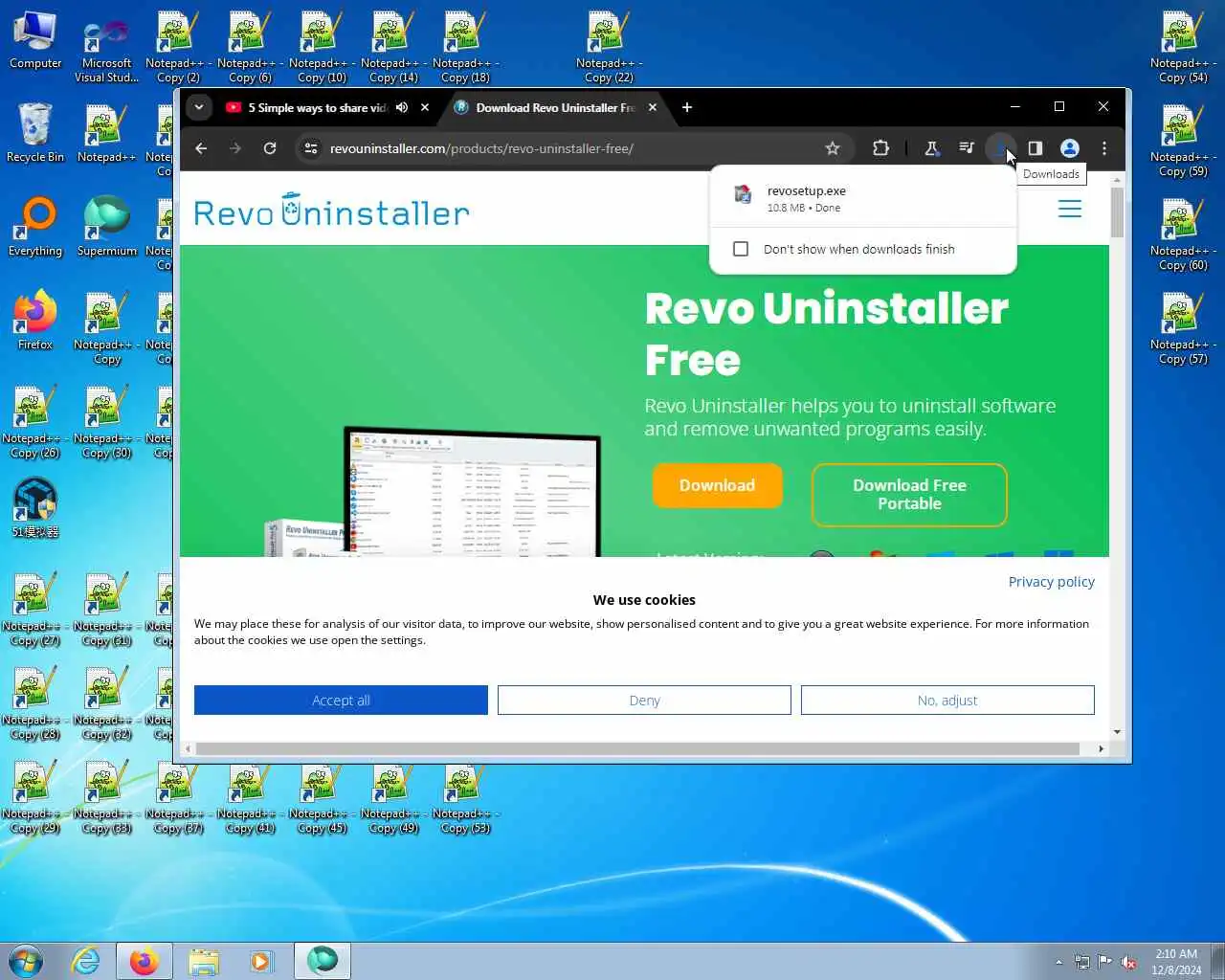
Task: Click the Downloads toolbar icon
Action: pos(1000,148)
